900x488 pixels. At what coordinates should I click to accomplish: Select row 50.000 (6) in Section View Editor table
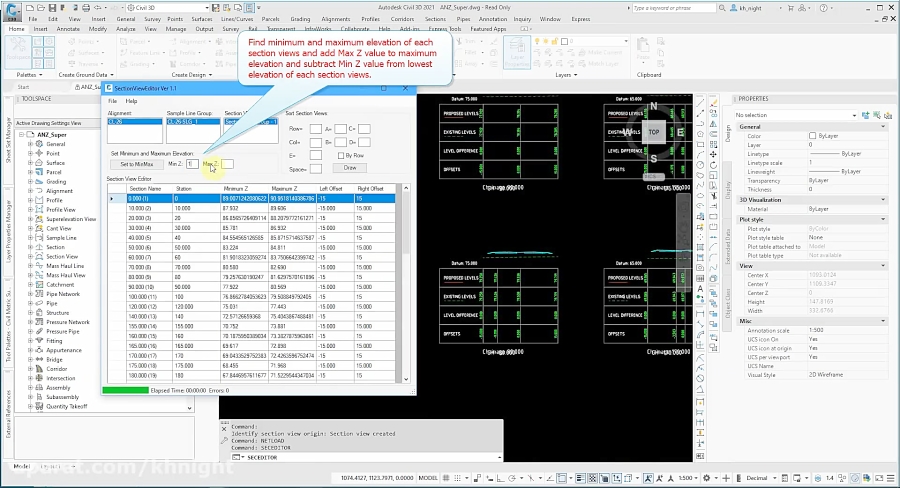pyautogui.click(x=252, y=247)
